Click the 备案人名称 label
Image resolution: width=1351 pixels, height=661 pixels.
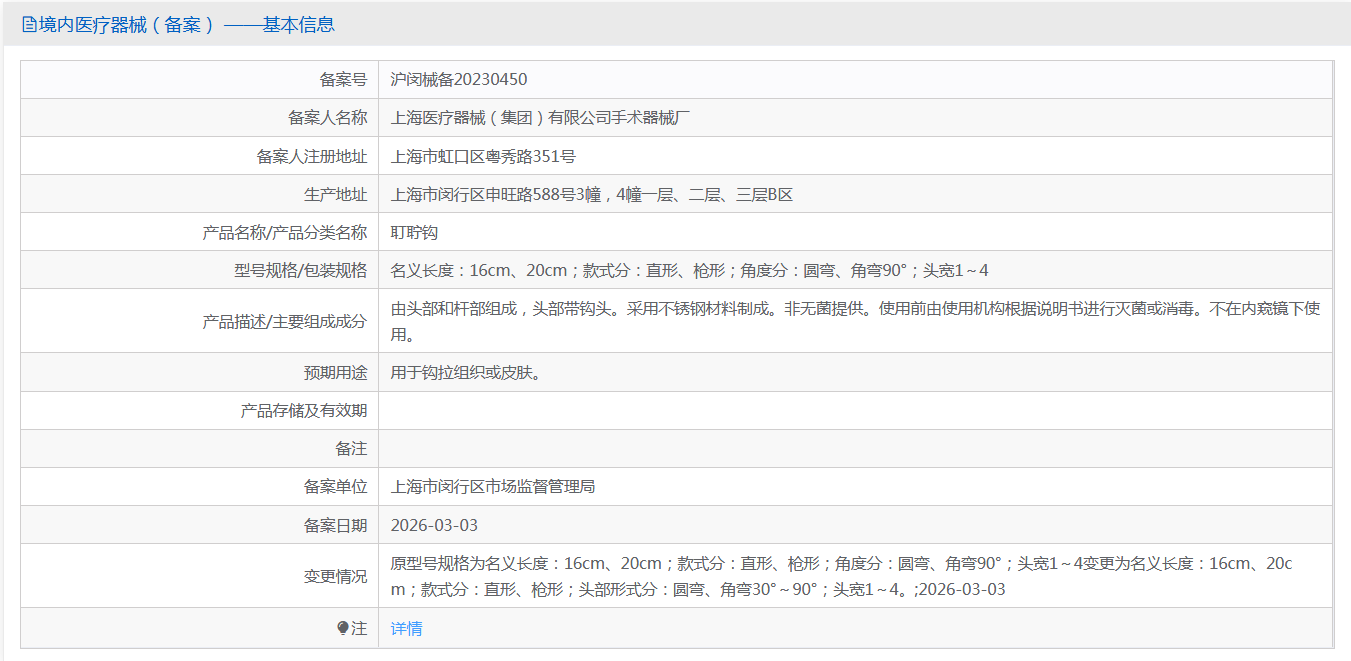click(327, 118)
